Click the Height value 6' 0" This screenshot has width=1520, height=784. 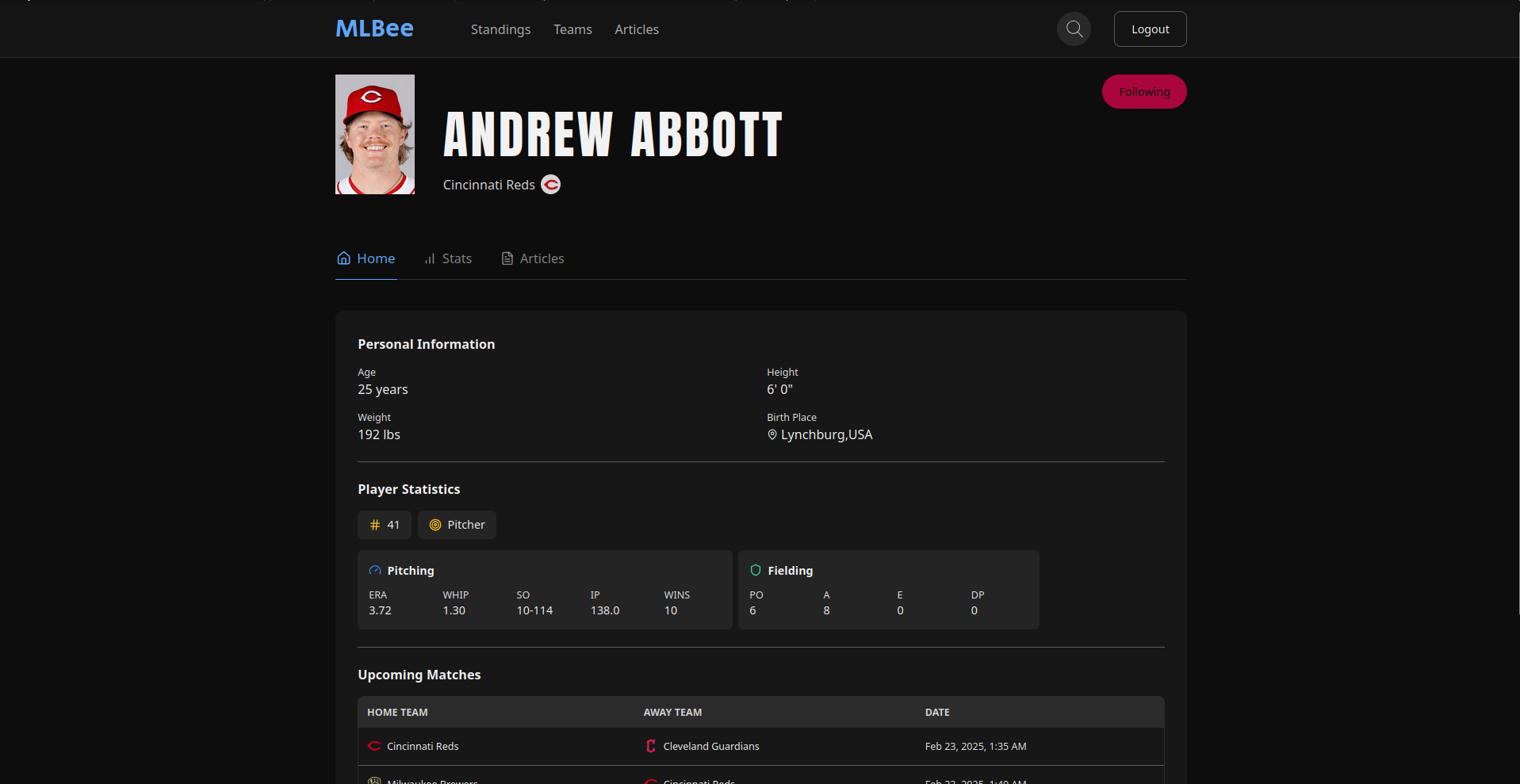(779, 389)
